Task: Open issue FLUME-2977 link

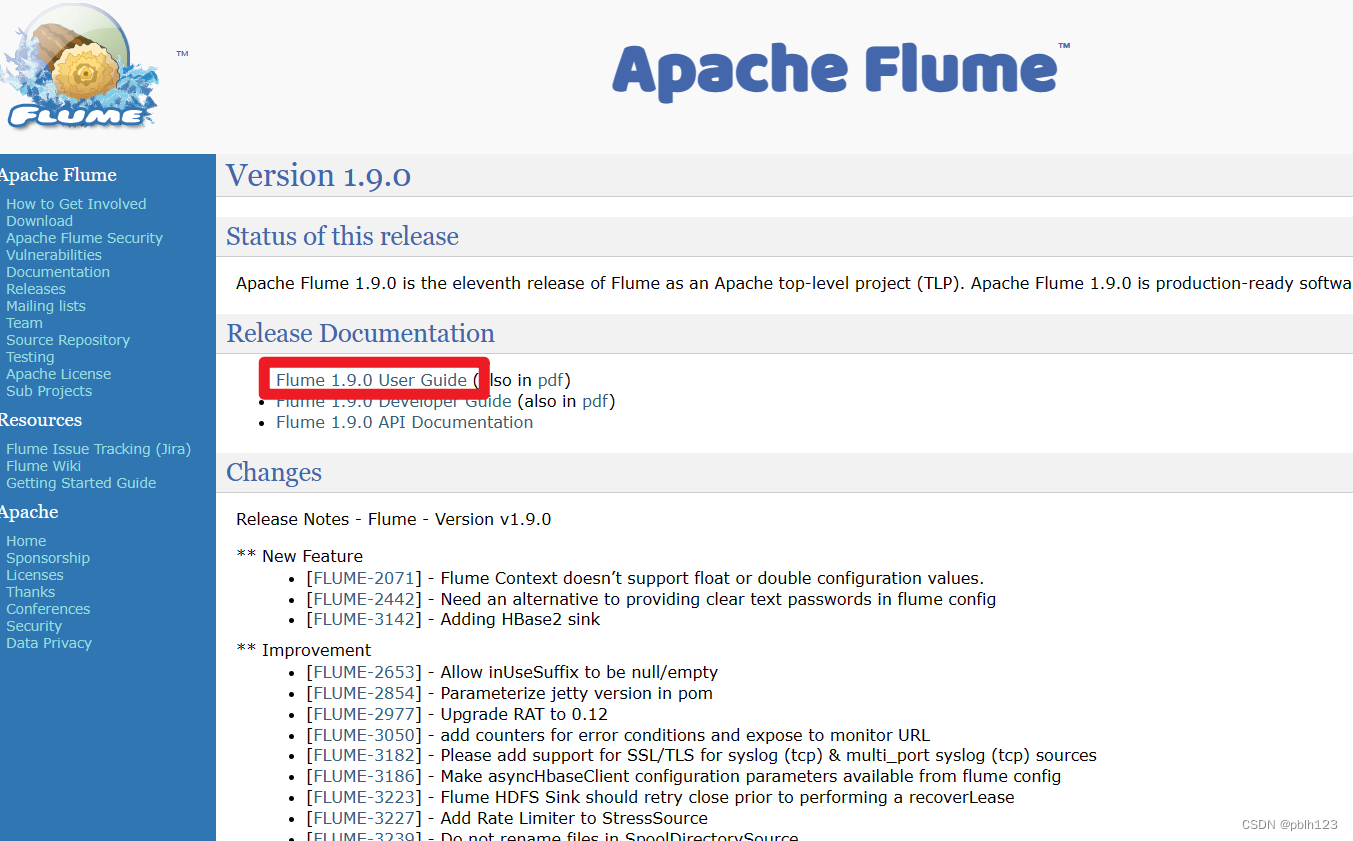Action: pos(364,714)
